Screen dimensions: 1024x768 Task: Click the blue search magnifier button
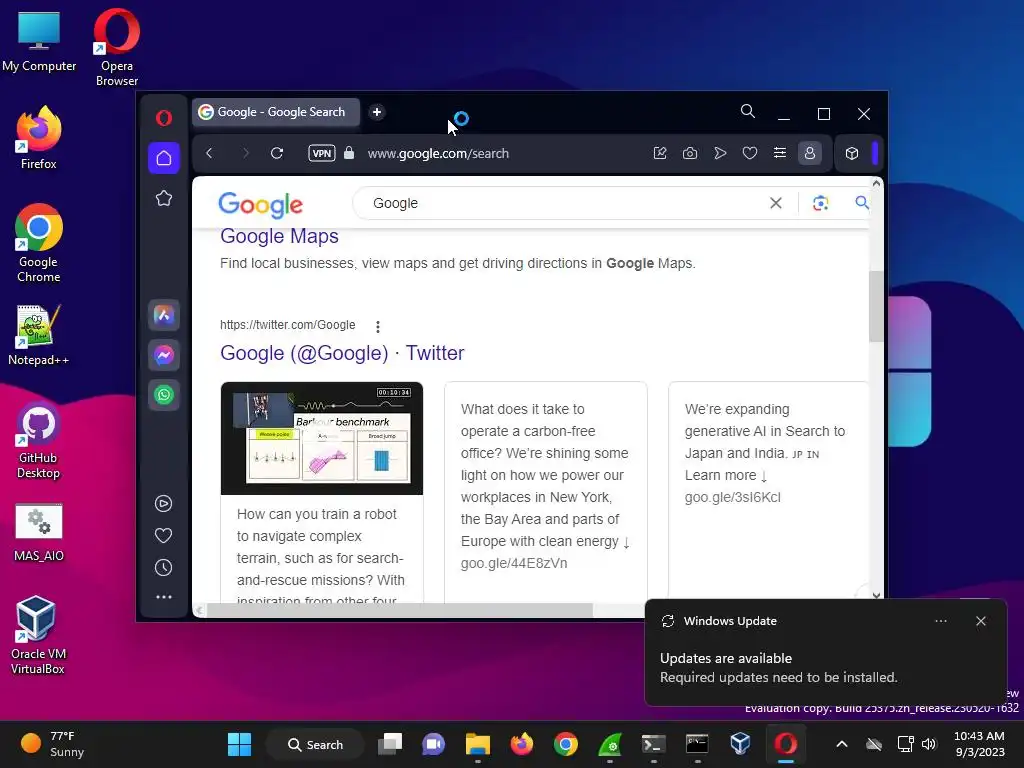861,203
